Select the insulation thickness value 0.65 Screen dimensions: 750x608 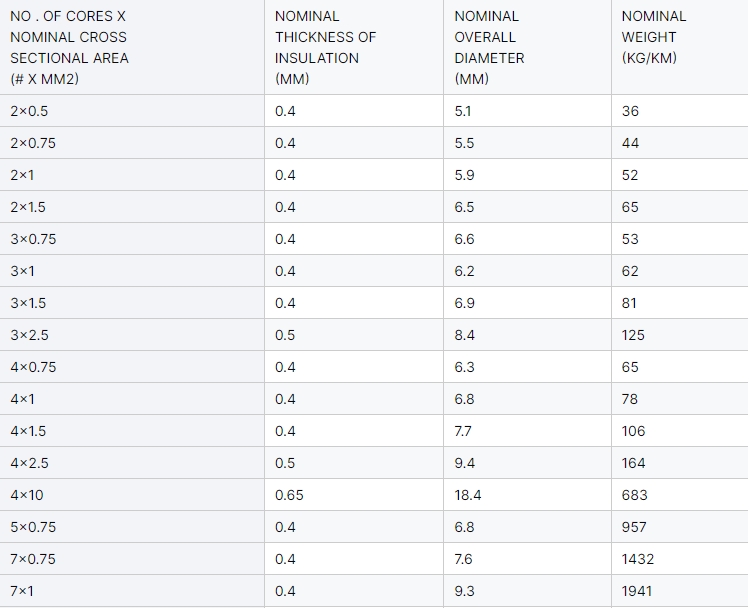coord(289,495)
